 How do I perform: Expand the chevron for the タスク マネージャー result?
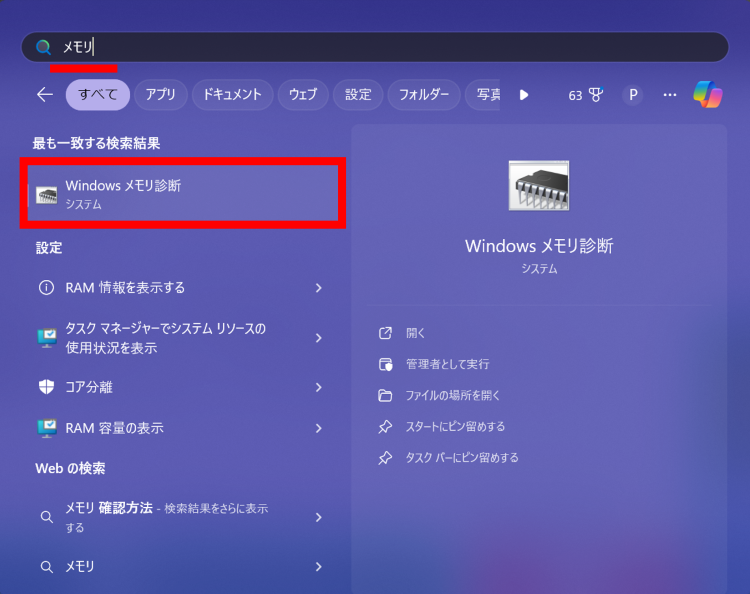(319, 338)
